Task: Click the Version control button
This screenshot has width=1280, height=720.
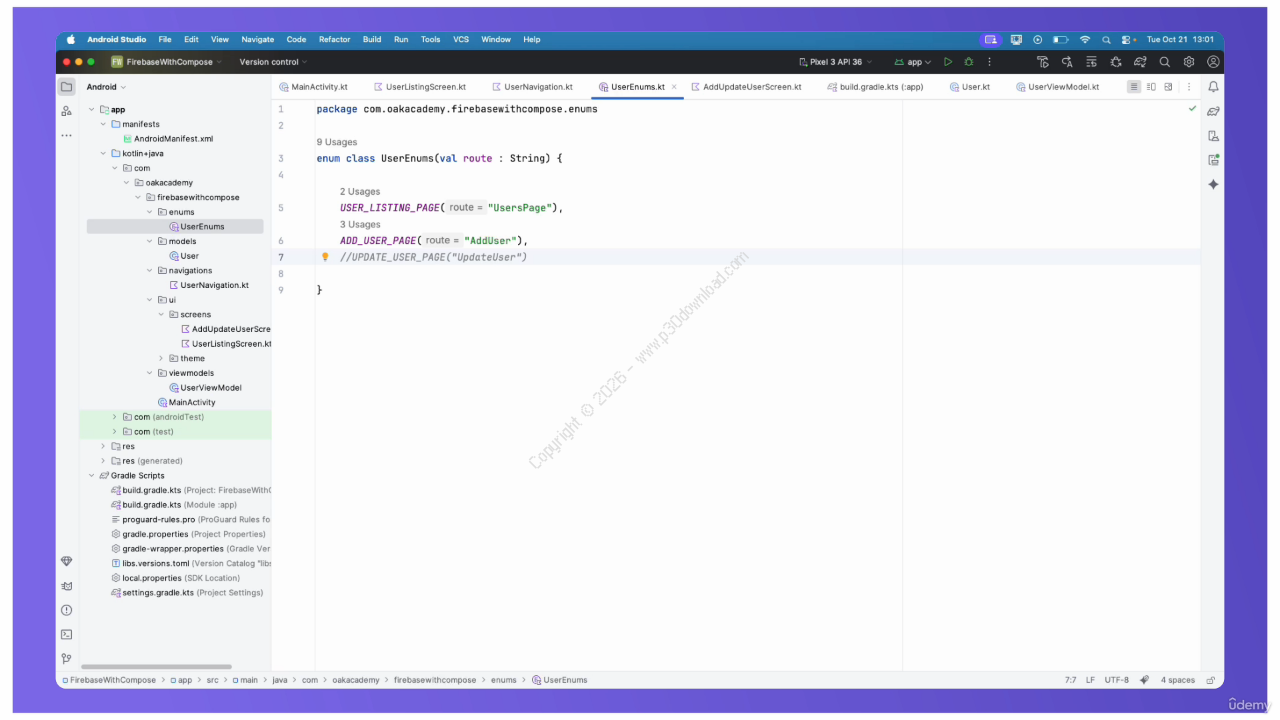Action: coord(273,62)
